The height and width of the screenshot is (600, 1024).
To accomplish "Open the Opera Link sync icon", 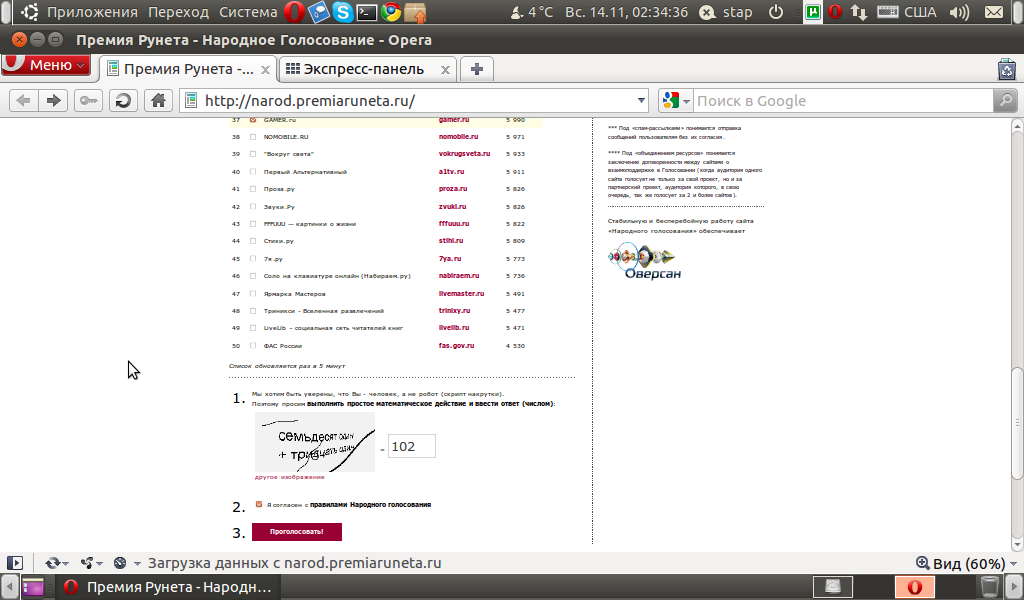I will coord(52,563).
